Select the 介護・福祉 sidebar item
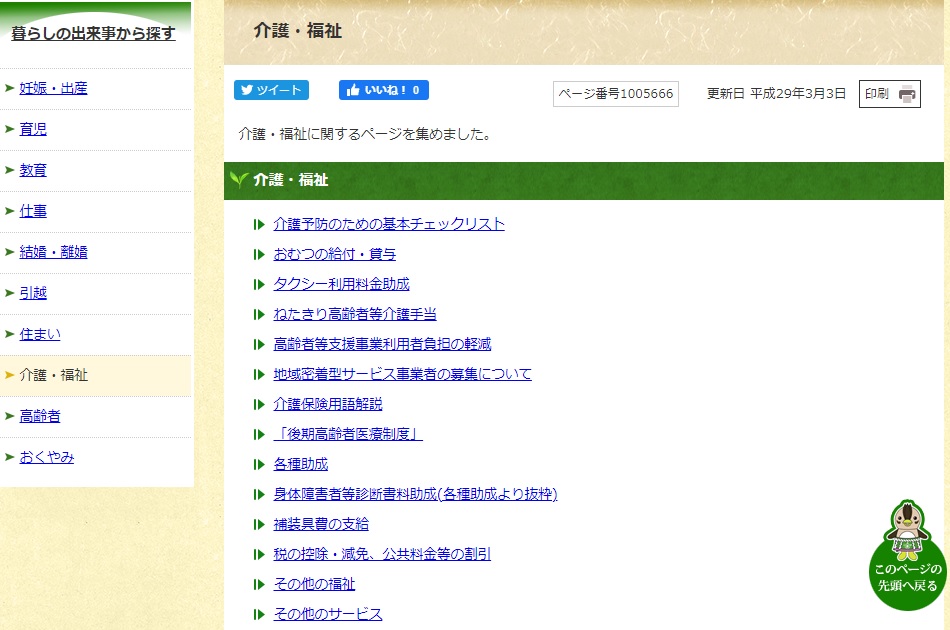This screenshot has width=950, height=630. click(96, 376)
